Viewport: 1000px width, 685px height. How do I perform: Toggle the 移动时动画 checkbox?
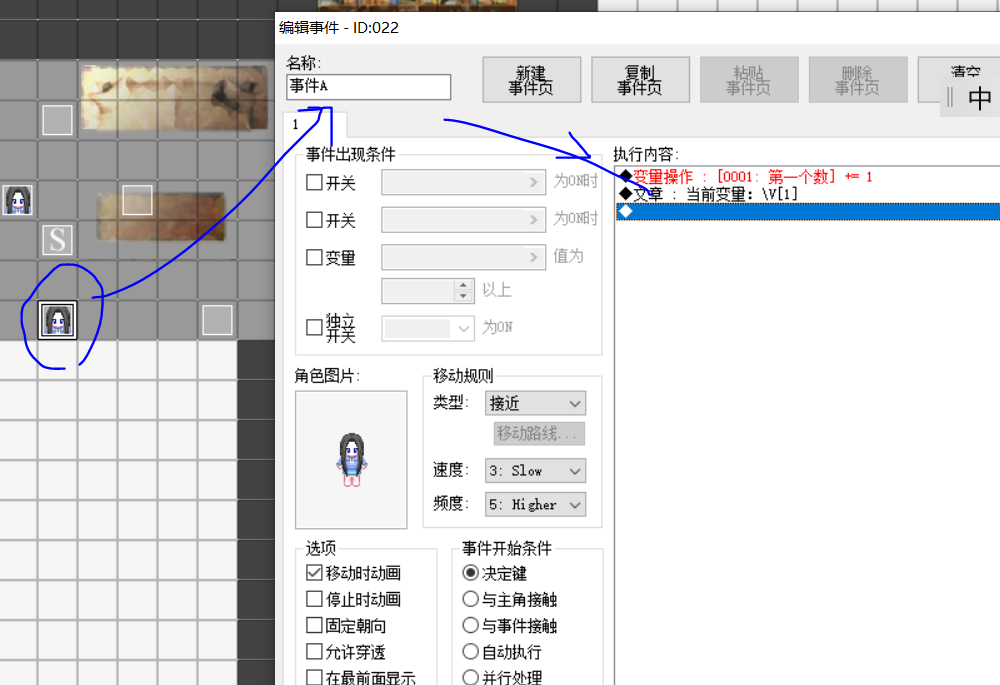tap(314, 573)
